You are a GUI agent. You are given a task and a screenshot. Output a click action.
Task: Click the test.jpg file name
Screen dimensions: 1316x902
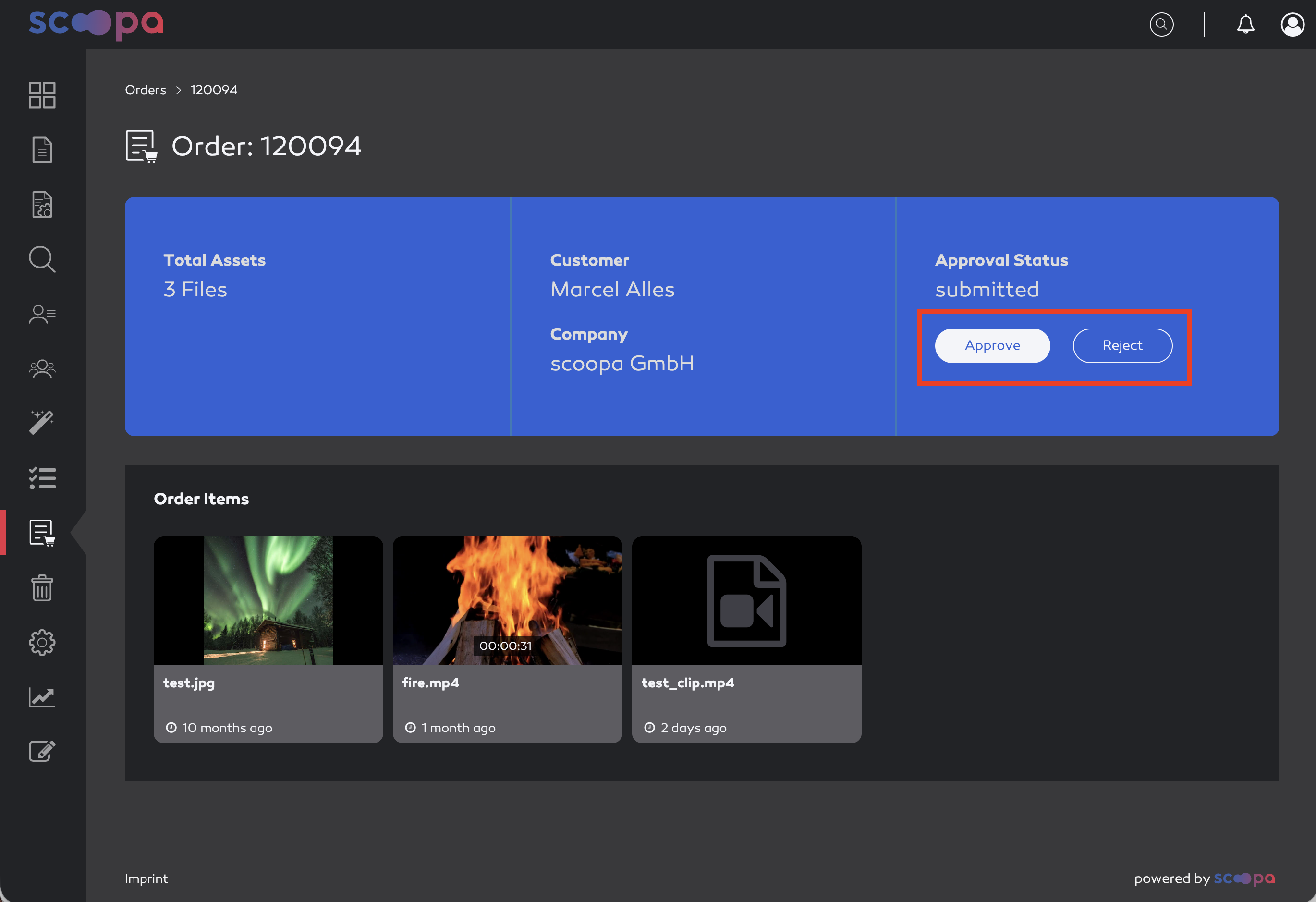[x=189, y=683]
